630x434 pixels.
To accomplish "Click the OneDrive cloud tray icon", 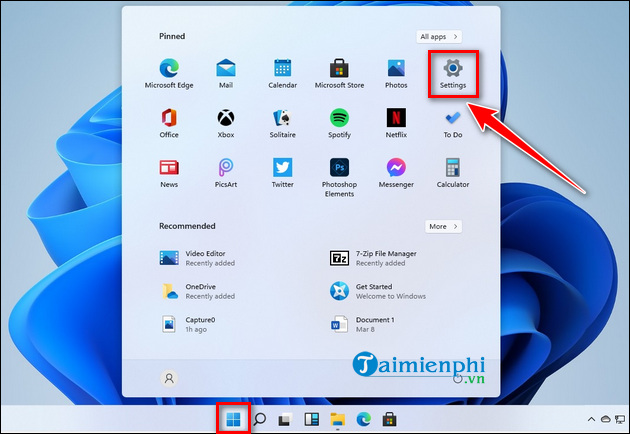I will [605, 419].
